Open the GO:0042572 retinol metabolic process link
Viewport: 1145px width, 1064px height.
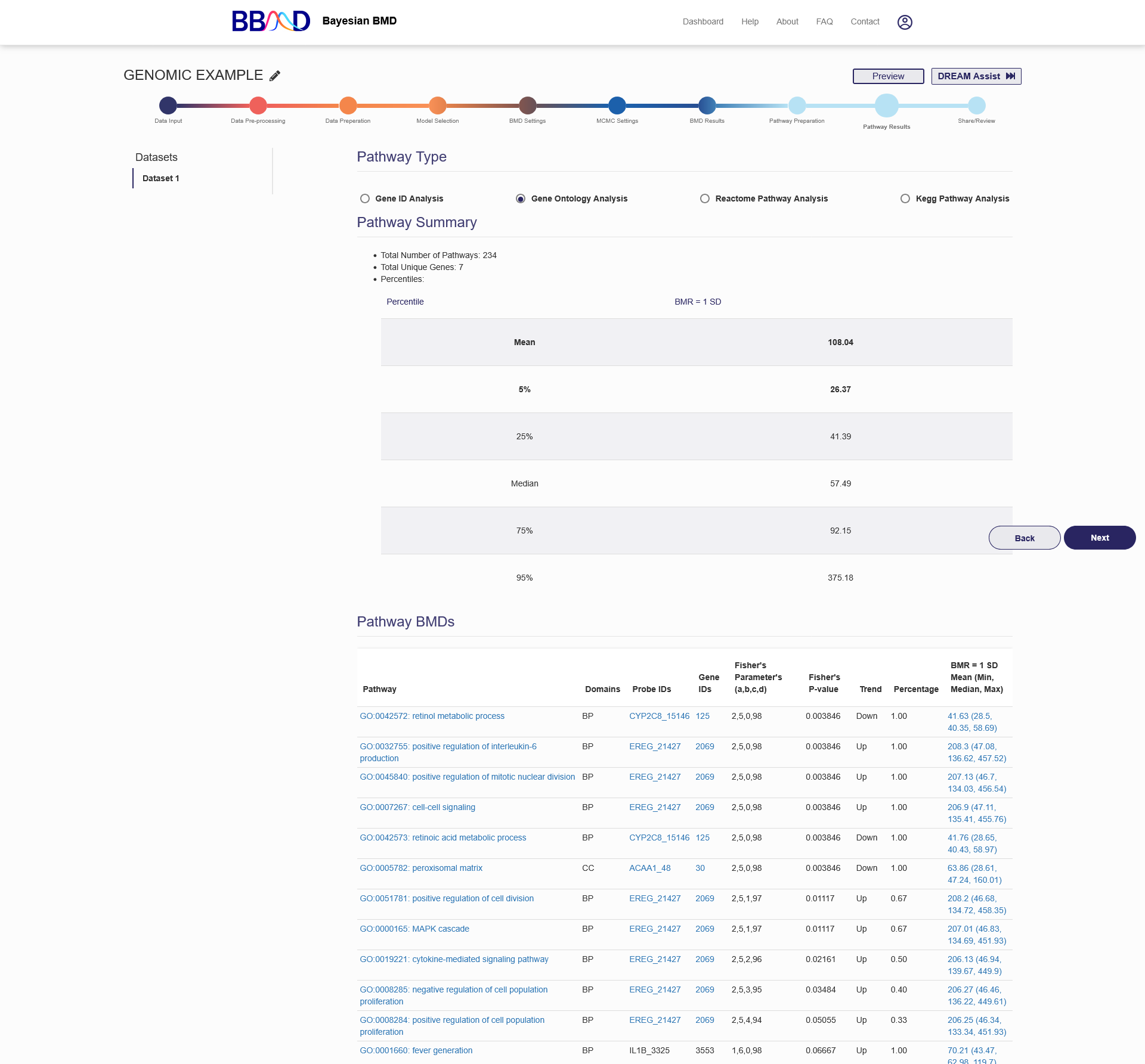(x=432, y=716)
